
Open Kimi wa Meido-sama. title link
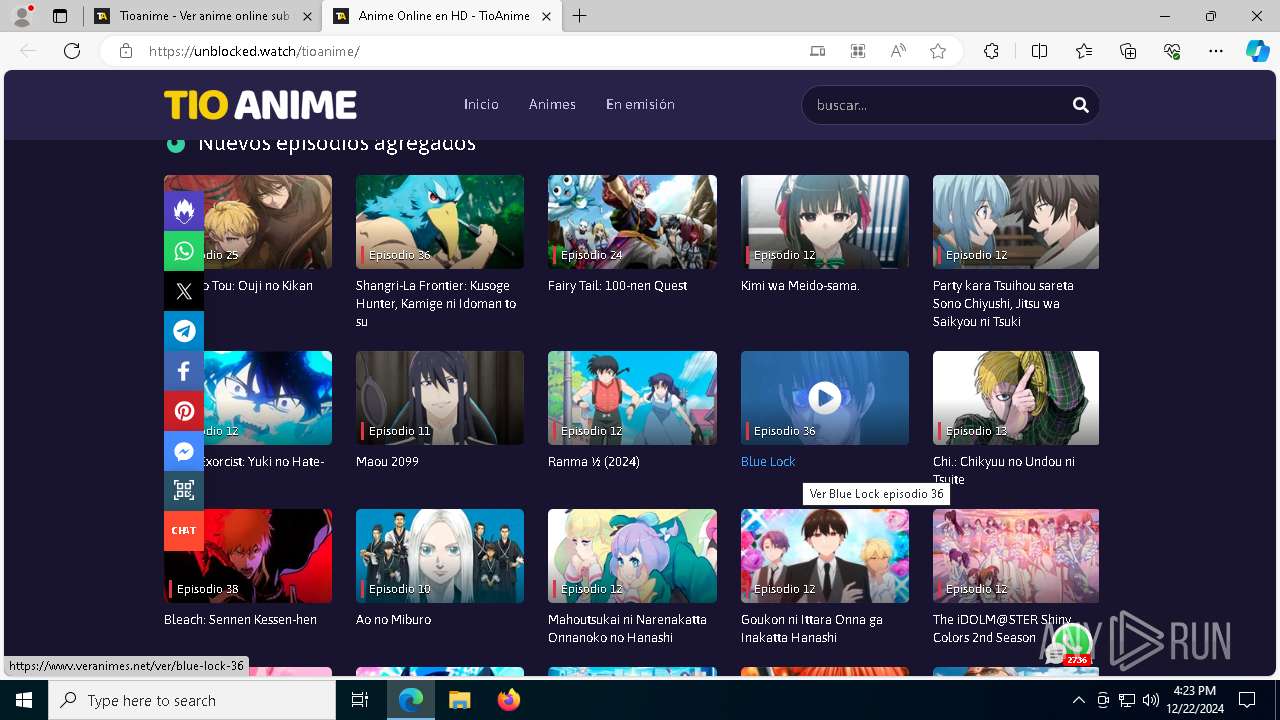[800, 285]
